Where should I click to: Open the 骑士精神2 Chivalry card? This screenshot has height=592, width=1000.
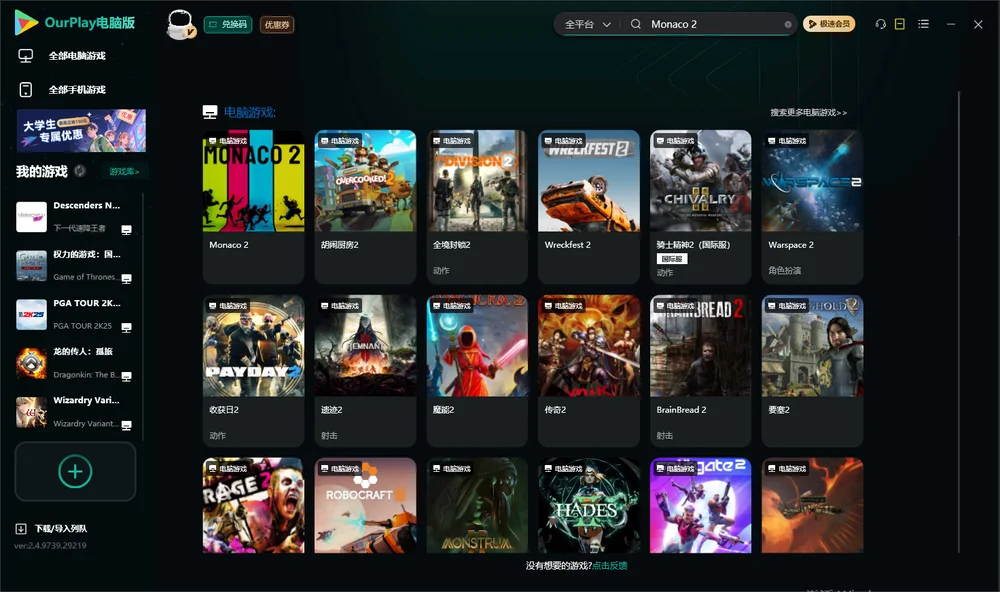click(x=701, y=207)
